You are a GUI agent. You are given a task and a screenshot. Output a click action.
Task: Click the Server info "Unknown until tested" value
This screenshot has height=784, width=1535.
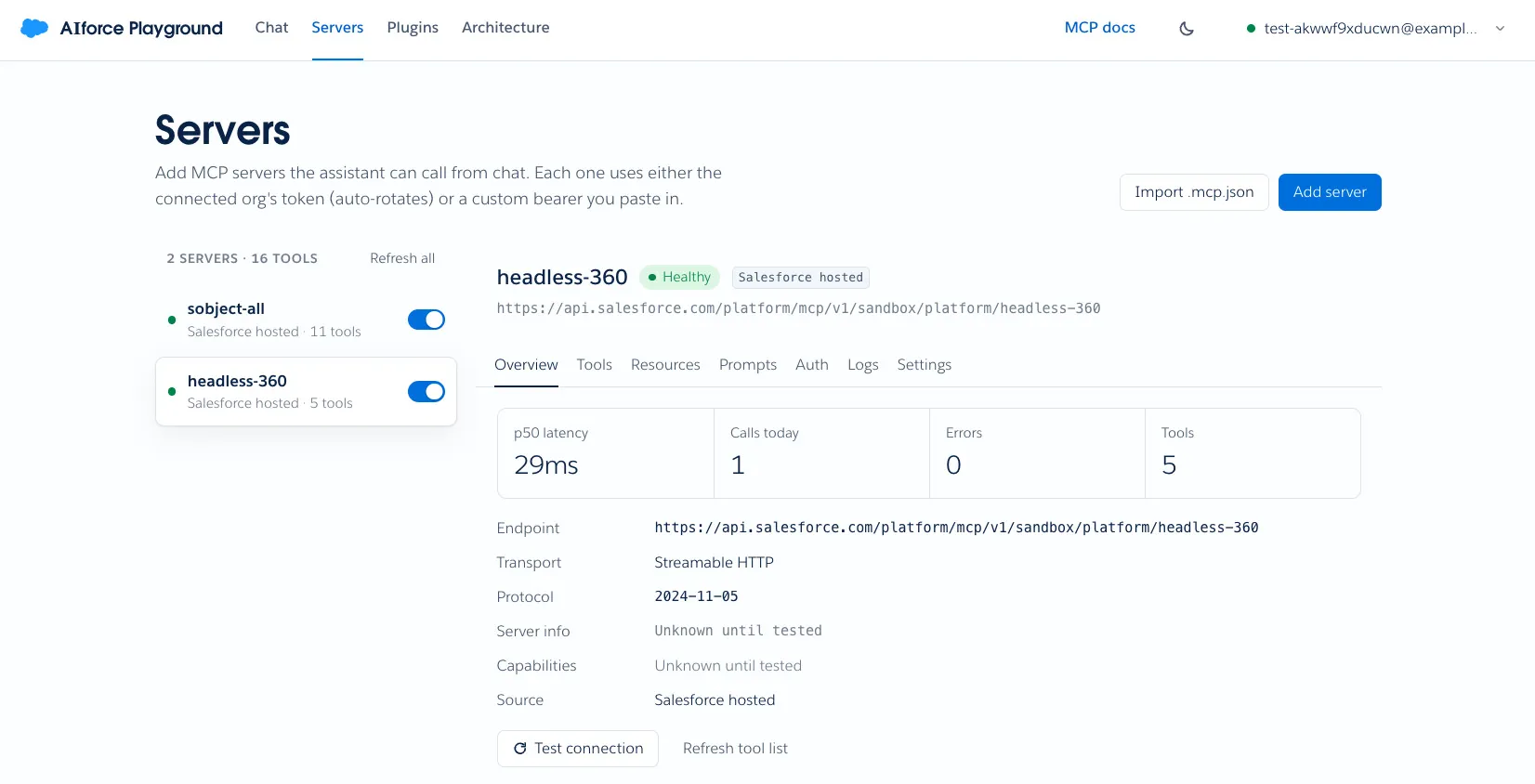pyautogui.click(x=738, y=631)
